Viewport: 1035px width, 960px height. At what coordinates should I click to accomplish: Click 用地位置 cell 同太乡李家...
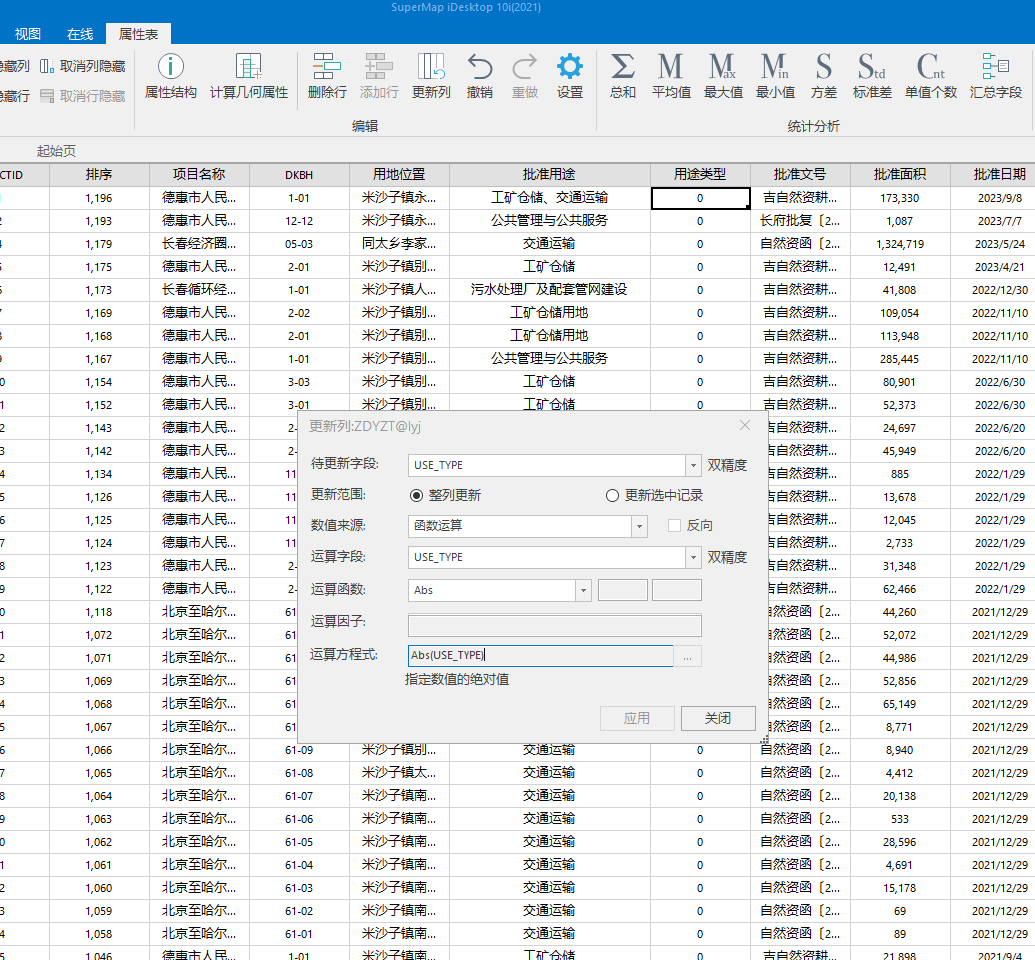(399, 244)
